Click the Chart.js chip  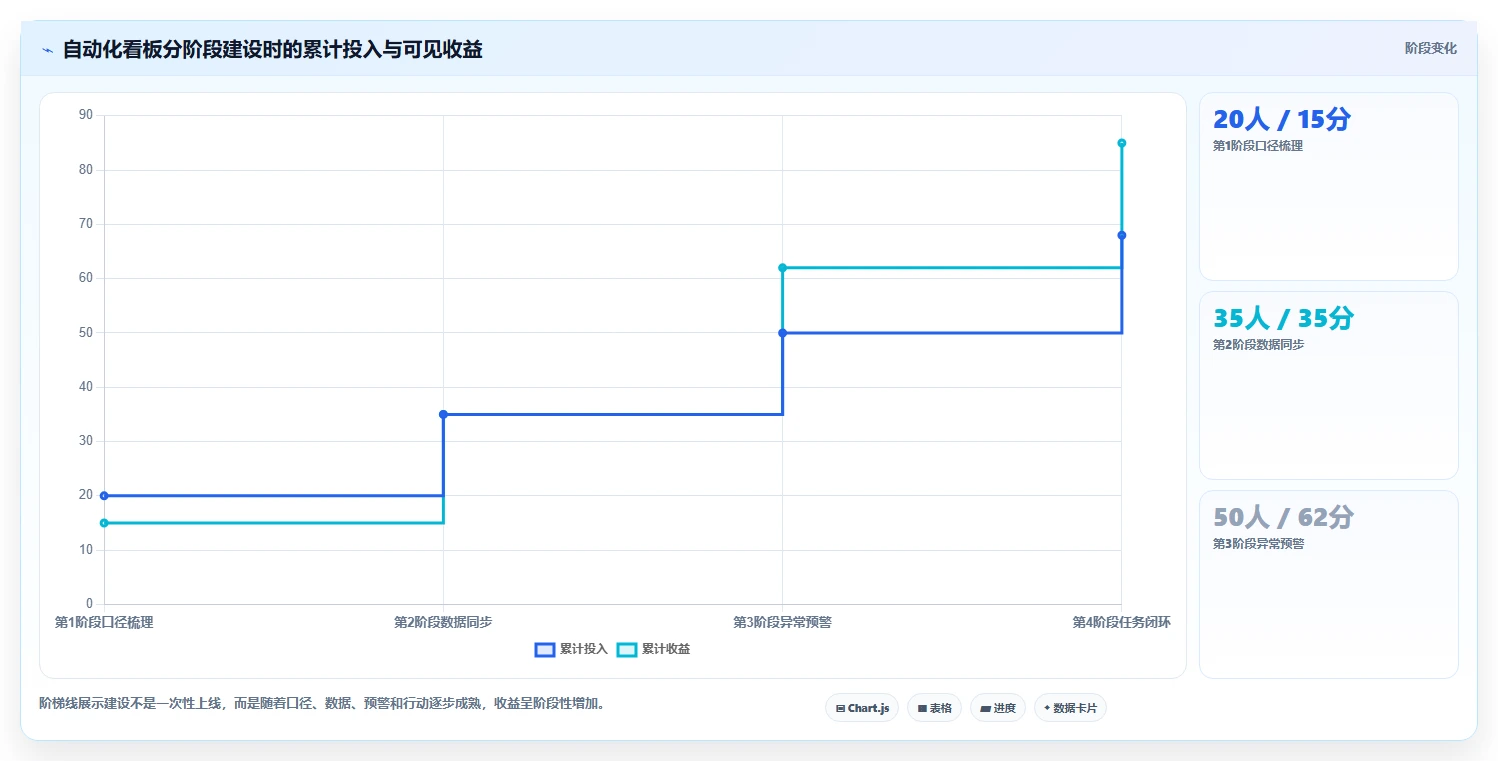[862, 708]
